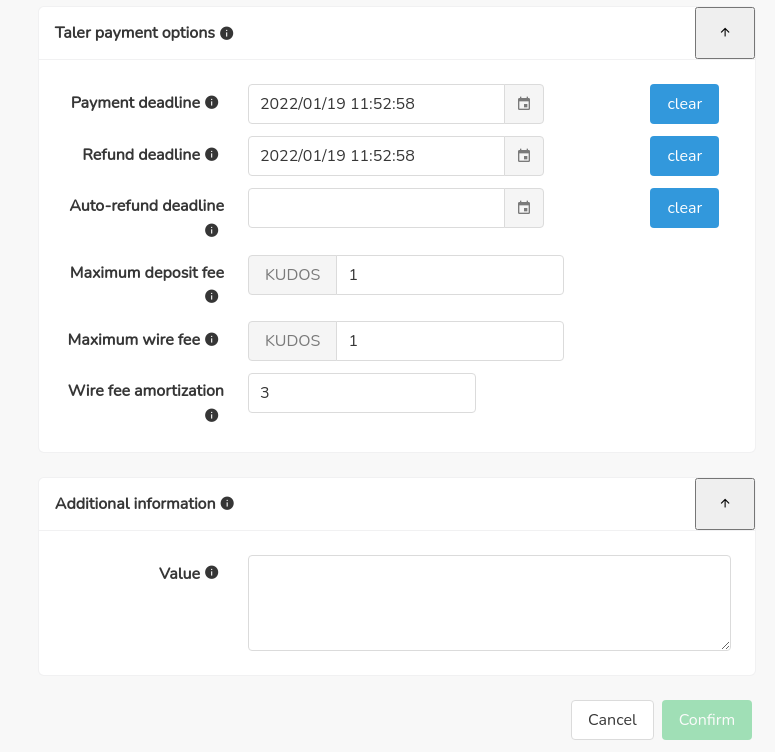
Task: Click info icon under Wire fee amortization
Action: click(212, 415)
